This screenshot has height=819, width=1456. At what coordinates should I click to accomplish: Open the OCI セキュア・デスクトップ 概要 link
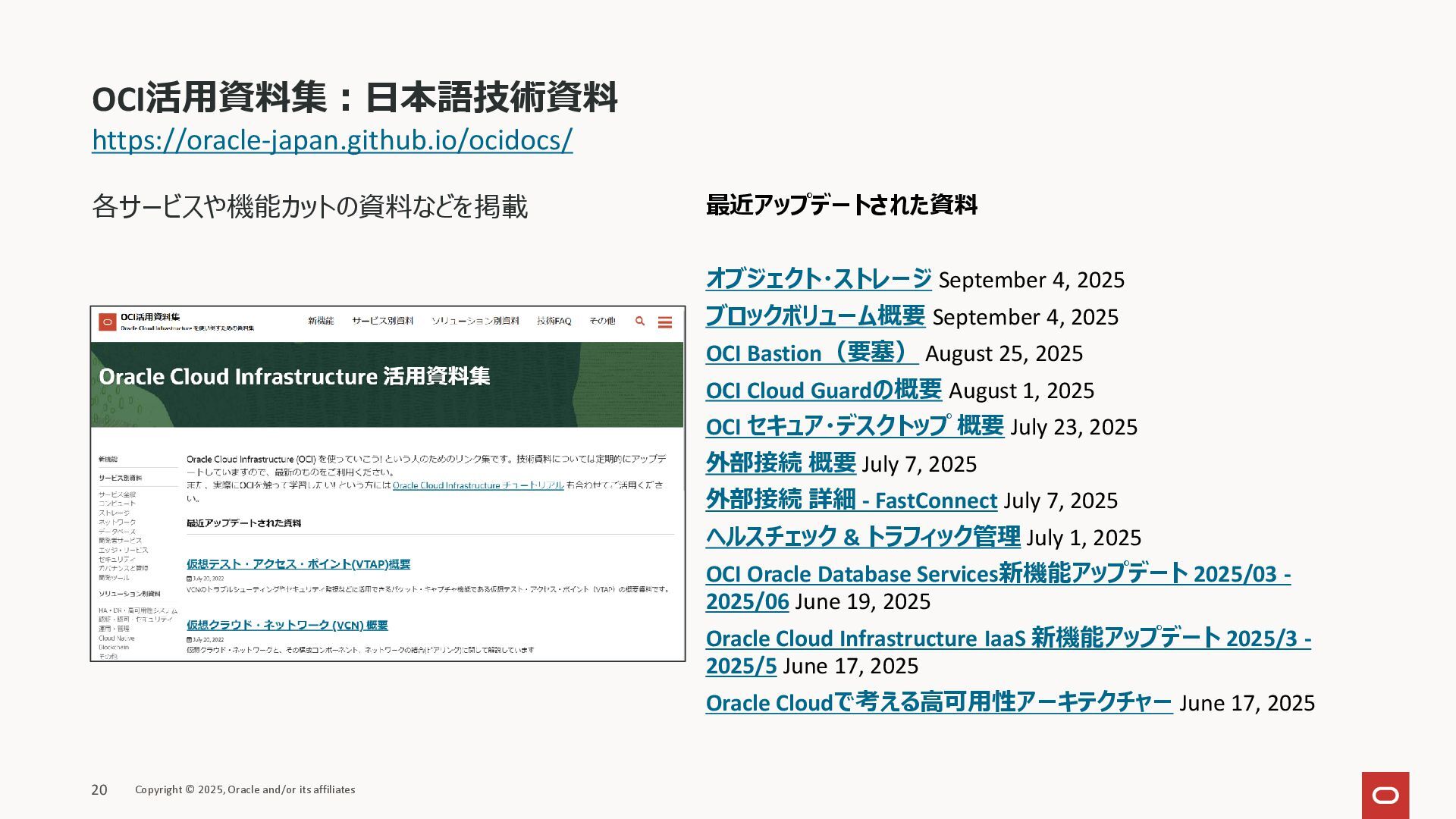[855, 426]
